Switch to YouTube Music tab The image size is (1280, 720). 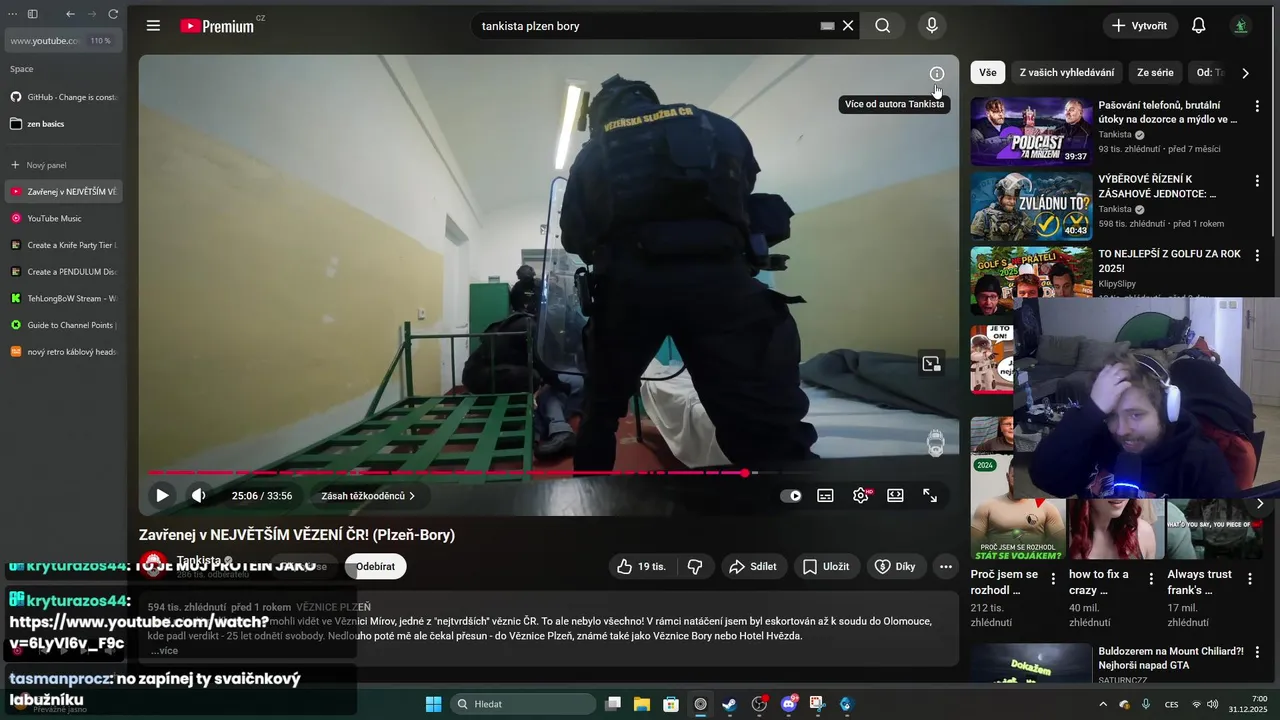tap(65, 218)
